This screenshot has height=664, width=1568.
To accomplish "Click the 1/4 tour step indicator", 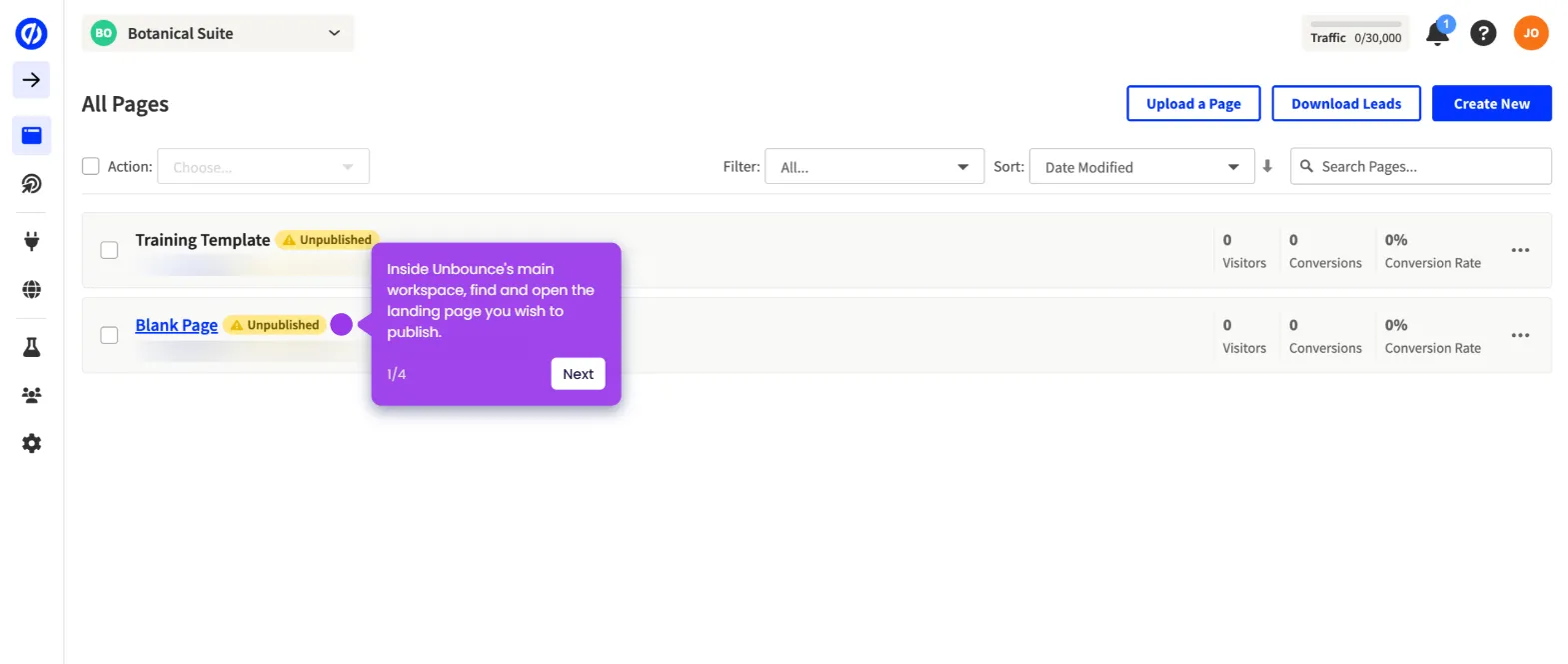I will tap(397, 374).
